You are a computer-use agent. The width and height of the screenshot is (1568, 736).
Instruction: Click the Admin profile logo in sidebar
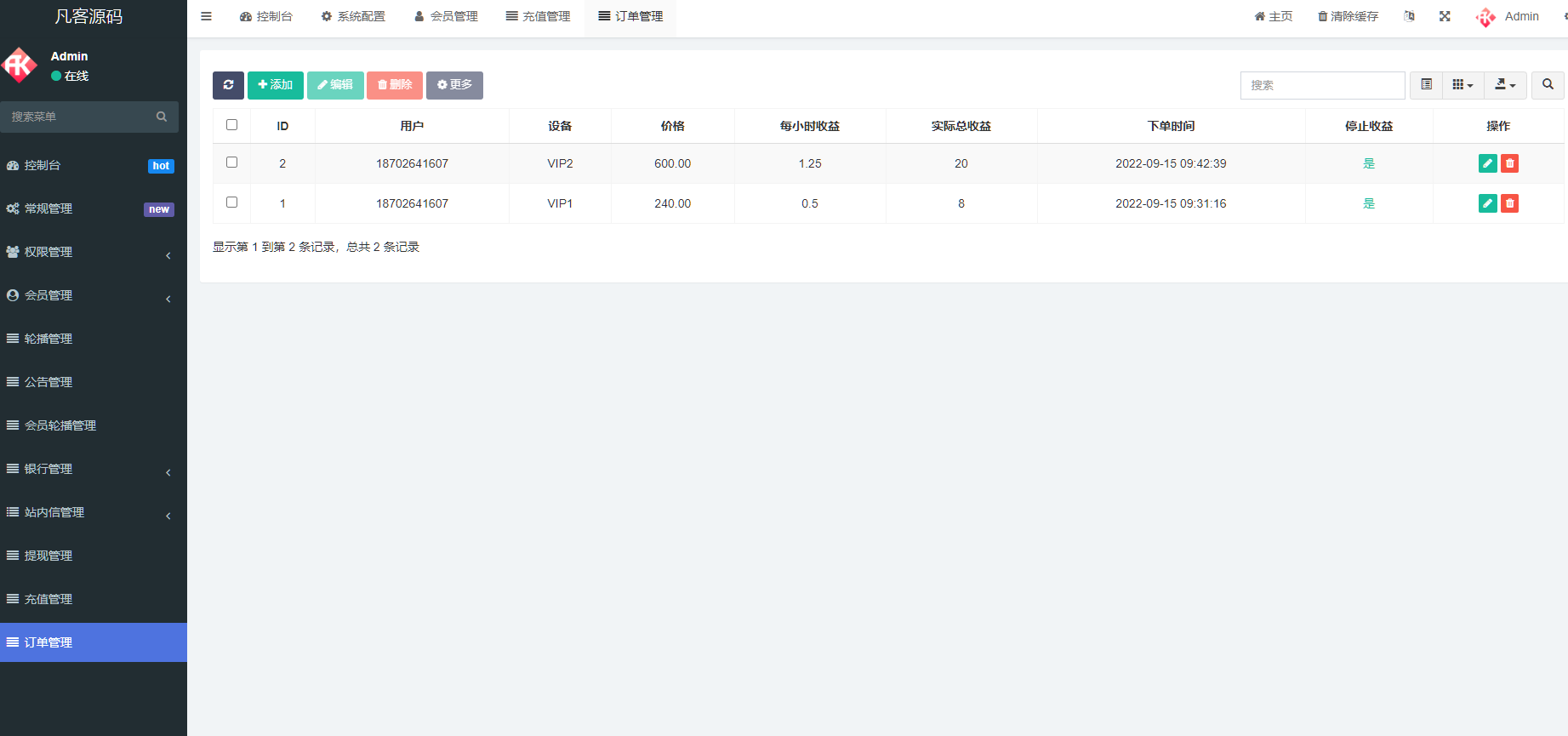pyautogui.click(x=19, y=66)
